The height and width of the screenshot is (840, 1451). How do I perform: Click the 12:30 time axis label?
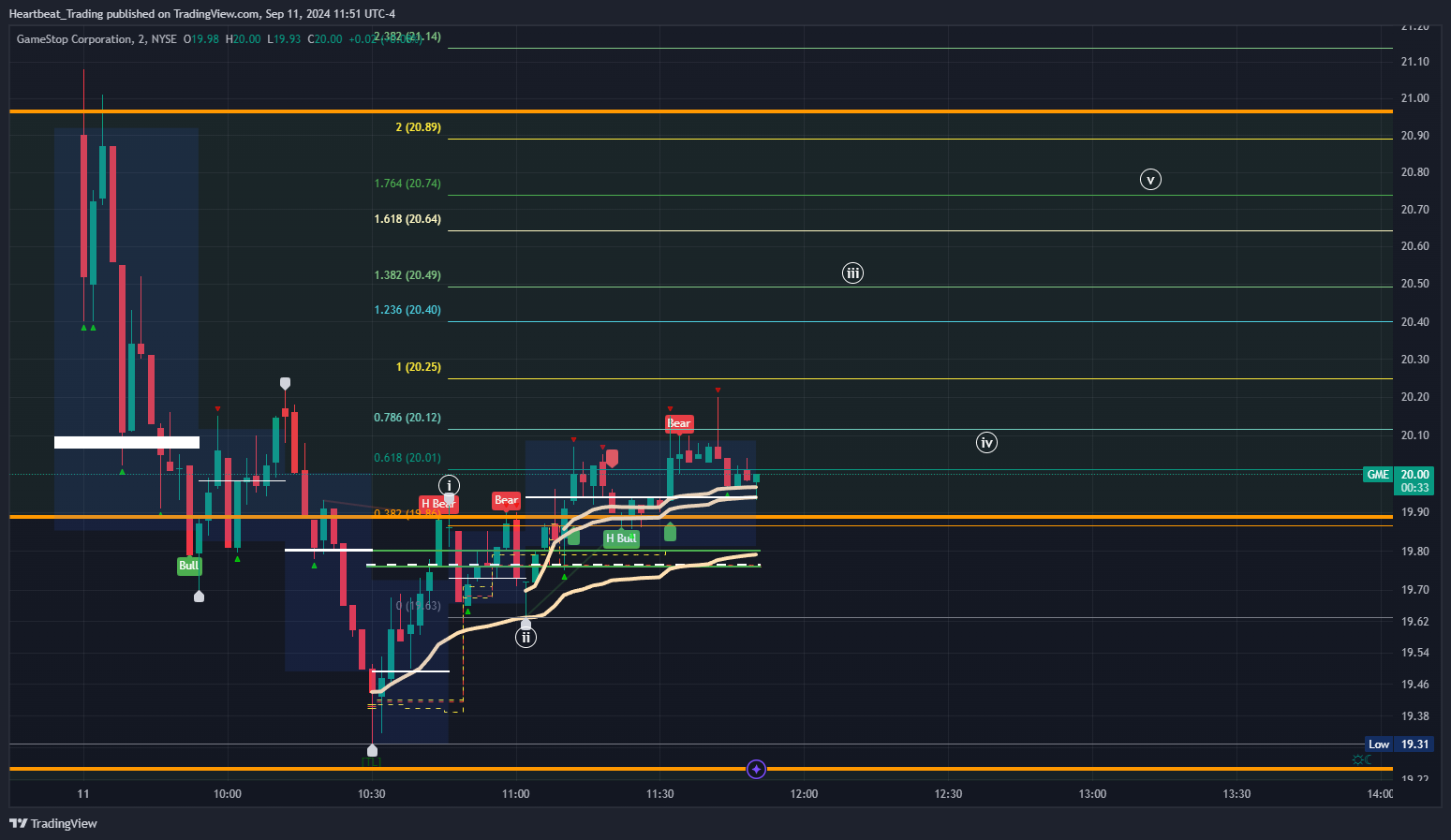(948, 794)
